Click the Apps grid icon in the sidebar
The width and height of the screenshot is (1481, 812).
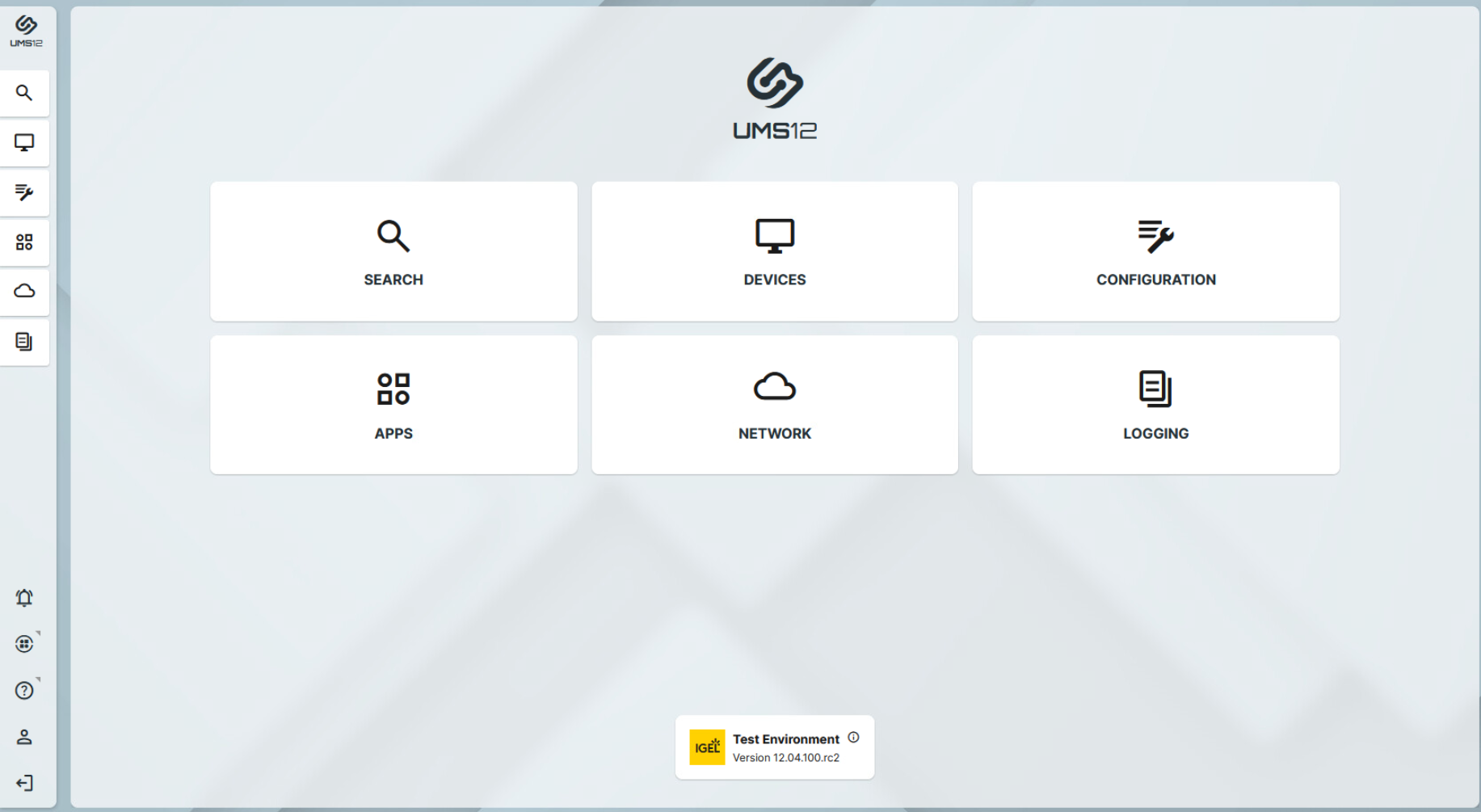tap(24, 242)
